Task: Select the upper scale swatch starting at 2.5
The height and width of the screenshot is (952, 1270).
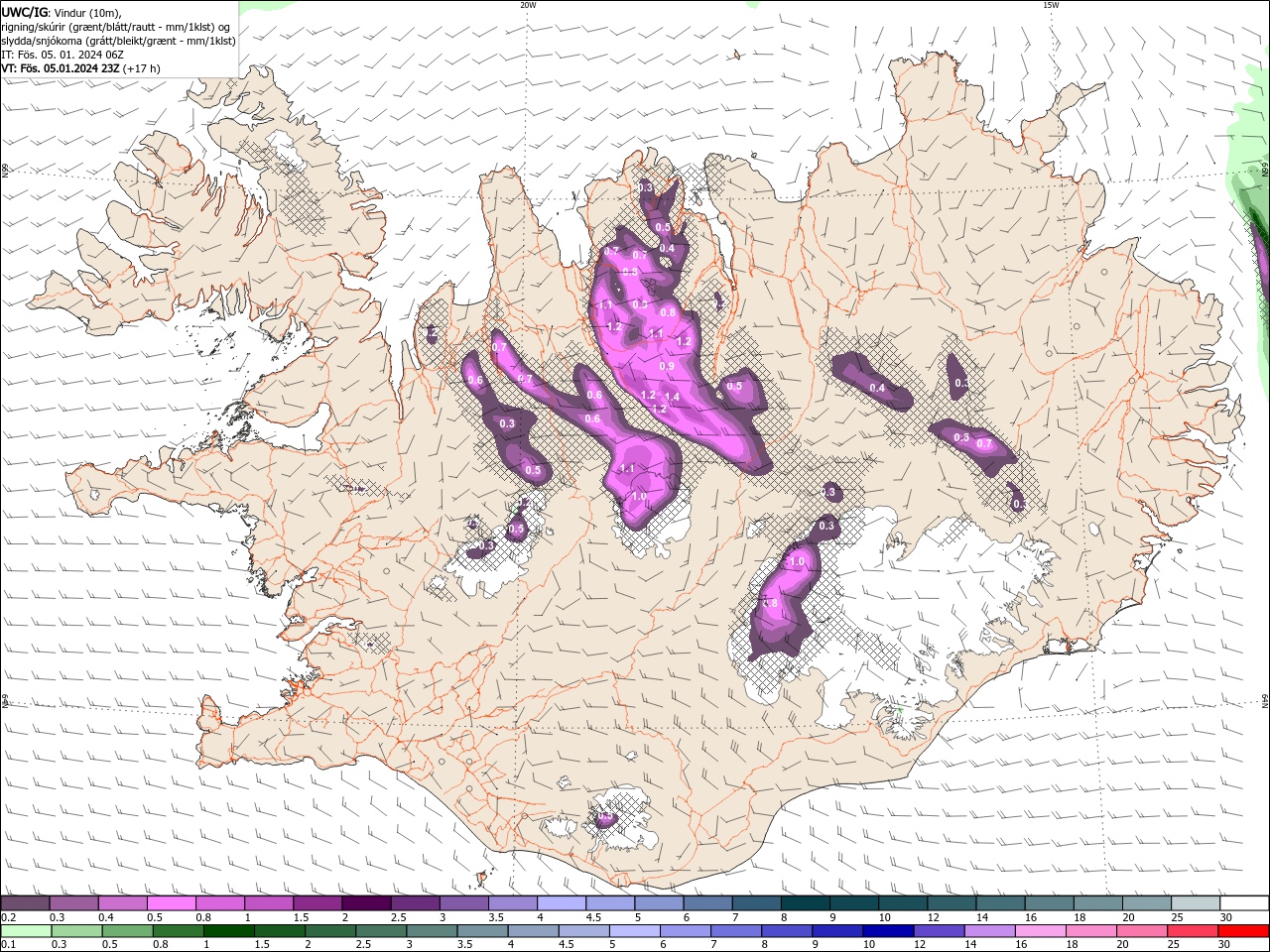Action: [415, 903]
